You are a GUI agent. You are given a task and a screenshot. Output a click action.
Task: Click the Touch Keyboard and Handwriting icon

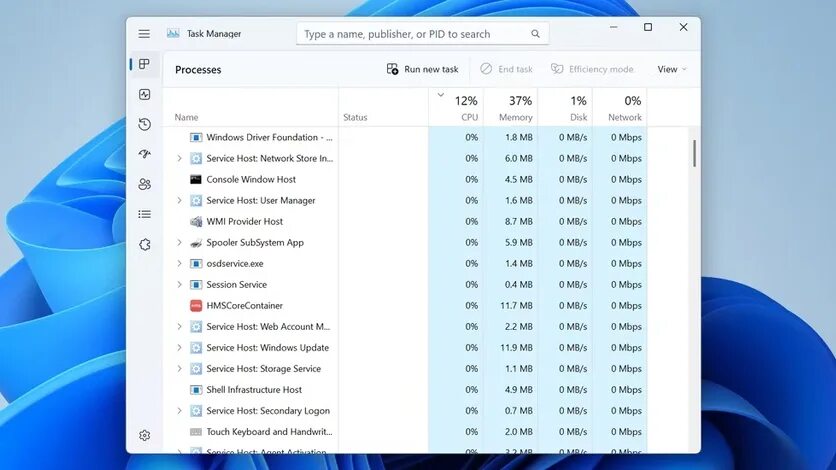point(196,432)
